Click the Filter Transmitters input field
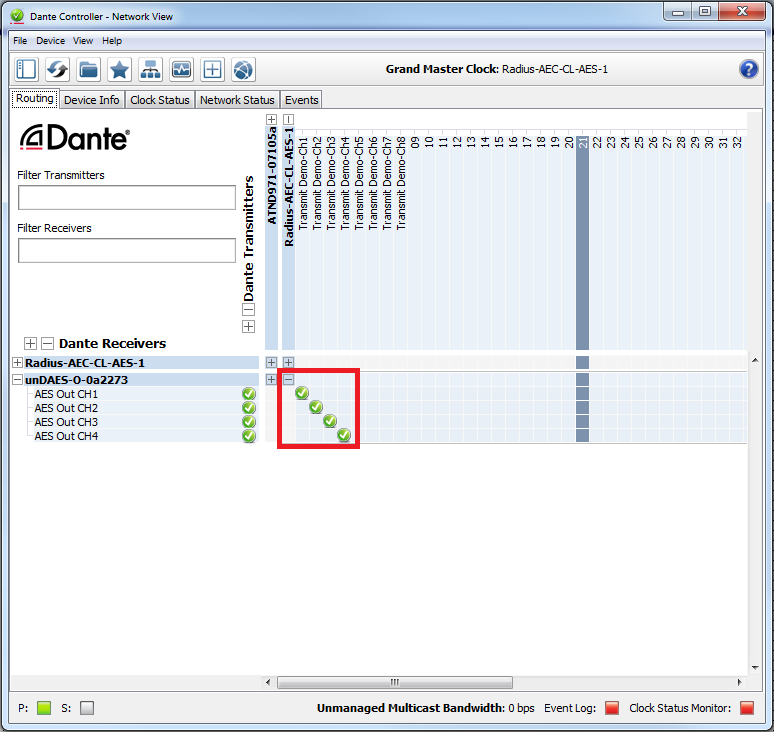774x732 pixels. click(x=127, y=197)
